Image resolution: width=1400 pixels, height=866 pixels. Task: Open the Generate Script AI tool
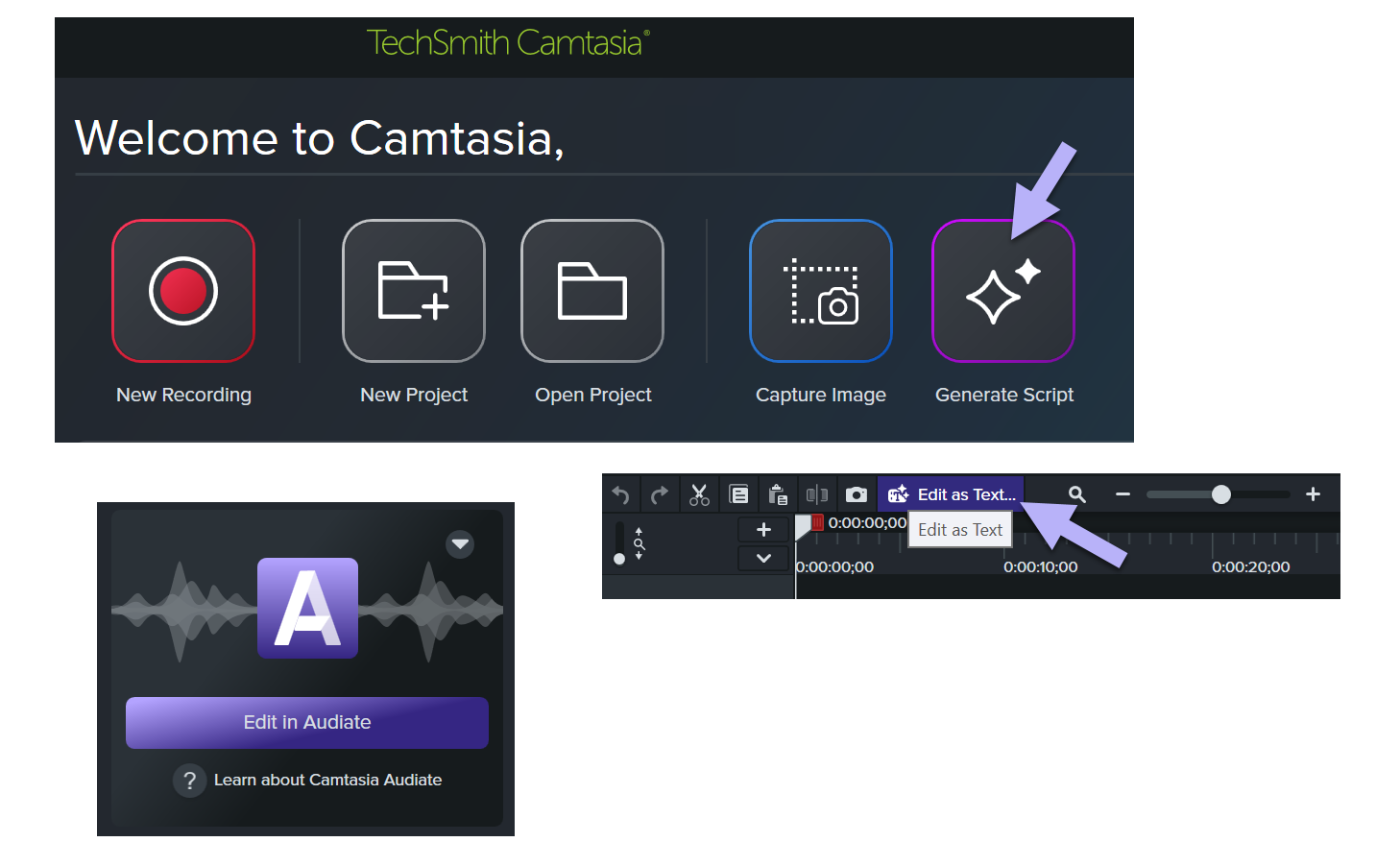coord(1003,291)
